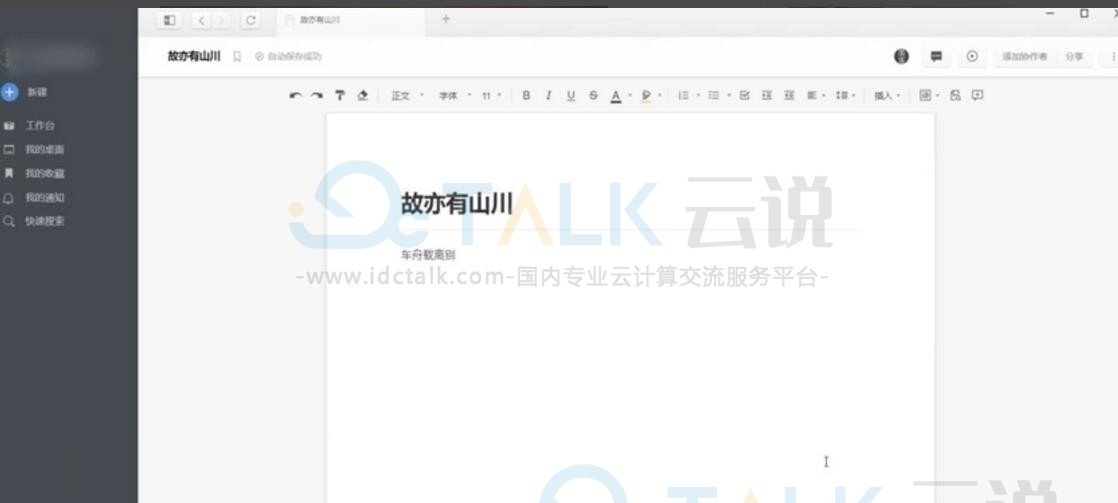Image resolution: width=1118 pixels, height=503 pixels.
Task: Minimize the application window
Action: pos(1050,14)
